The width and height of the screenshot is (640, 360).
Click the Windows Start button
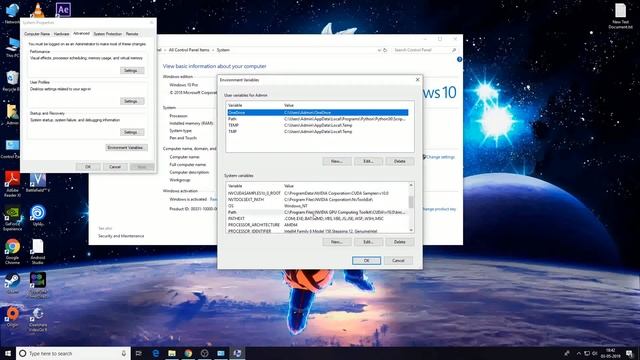8,353
